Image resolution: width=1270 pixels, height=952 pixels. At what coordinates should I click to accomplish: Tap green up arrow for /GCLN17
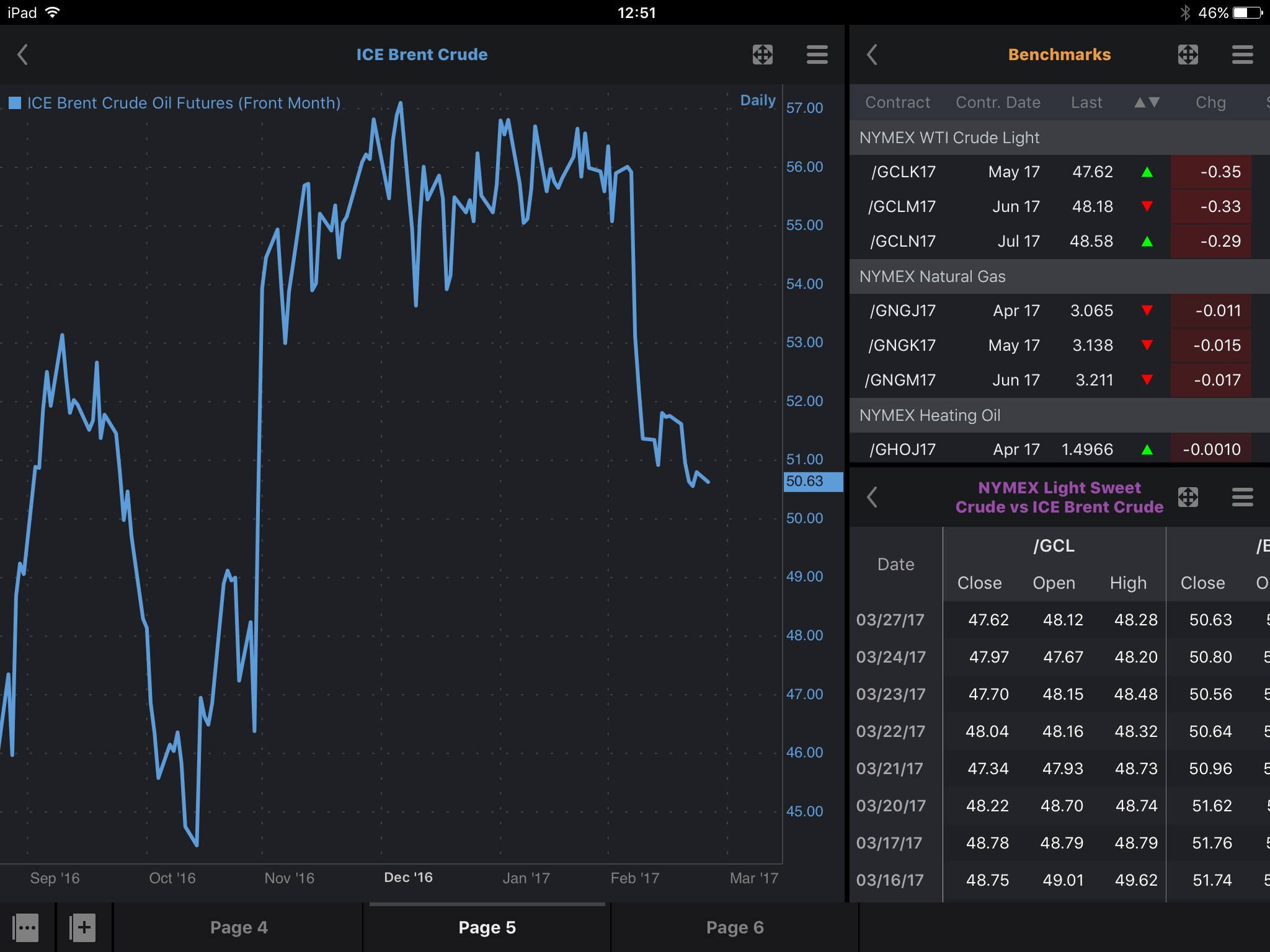click(1147, 241)
